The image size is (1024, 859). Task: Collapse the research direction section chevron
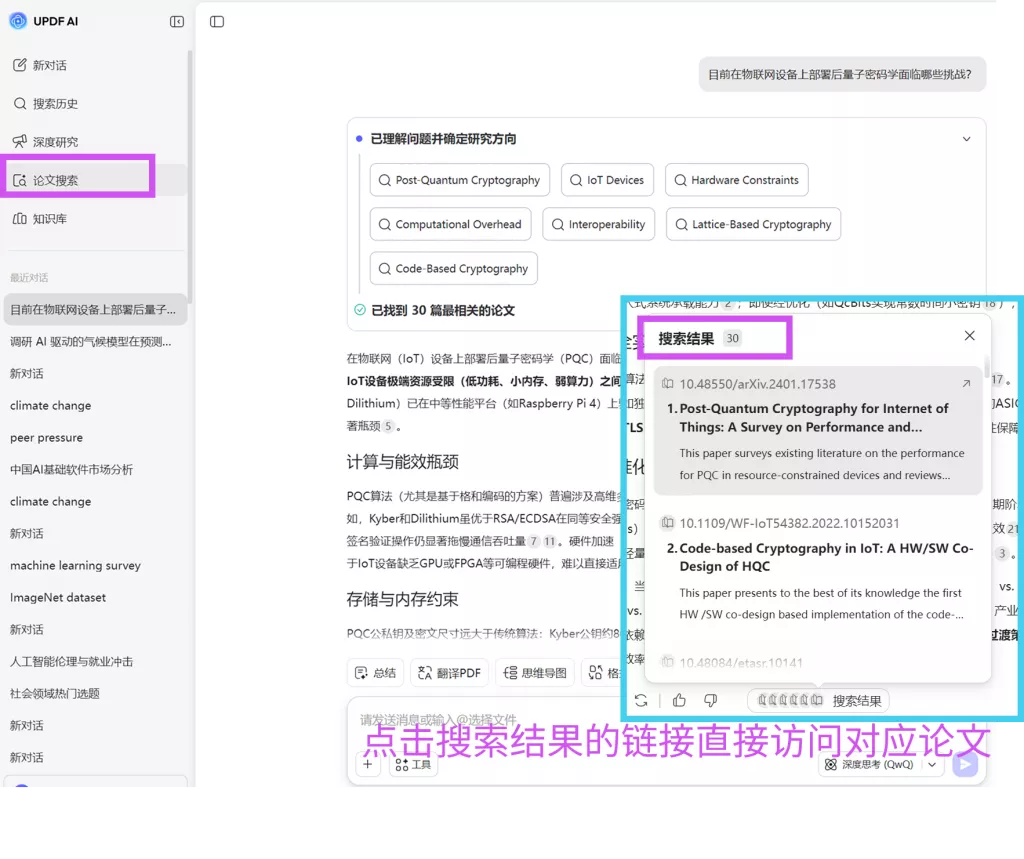[x=966, y=139]
